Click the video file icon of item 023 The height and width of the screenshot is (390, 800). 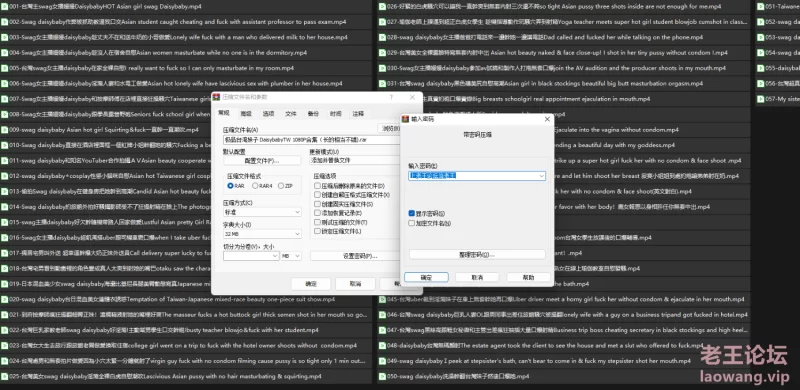pos(5,345)
